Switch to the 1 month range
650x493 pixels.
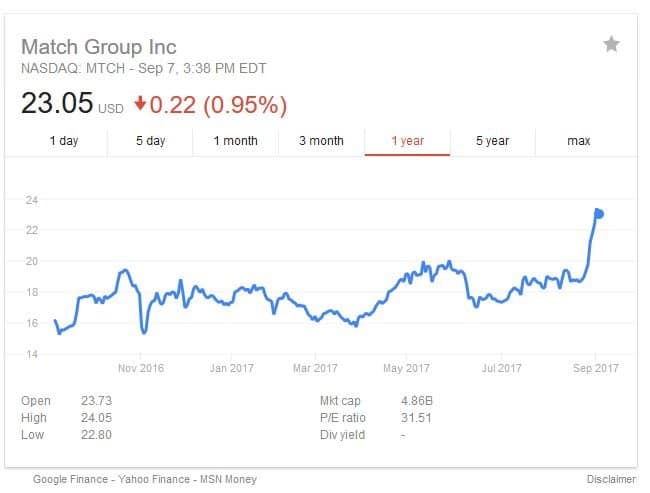[235, 141]
